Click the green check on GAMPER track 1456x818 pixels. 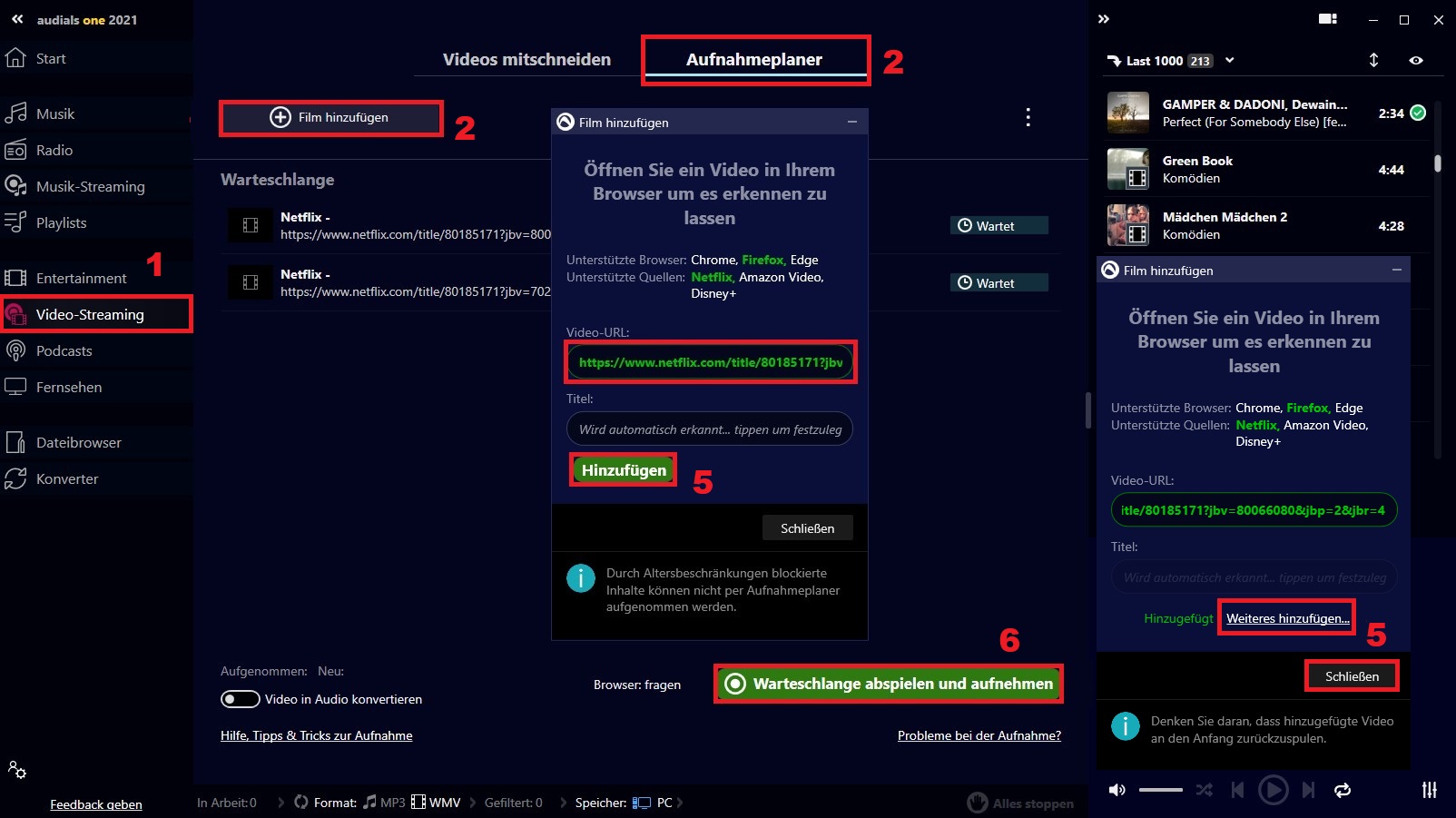(x=1418, y=113)
